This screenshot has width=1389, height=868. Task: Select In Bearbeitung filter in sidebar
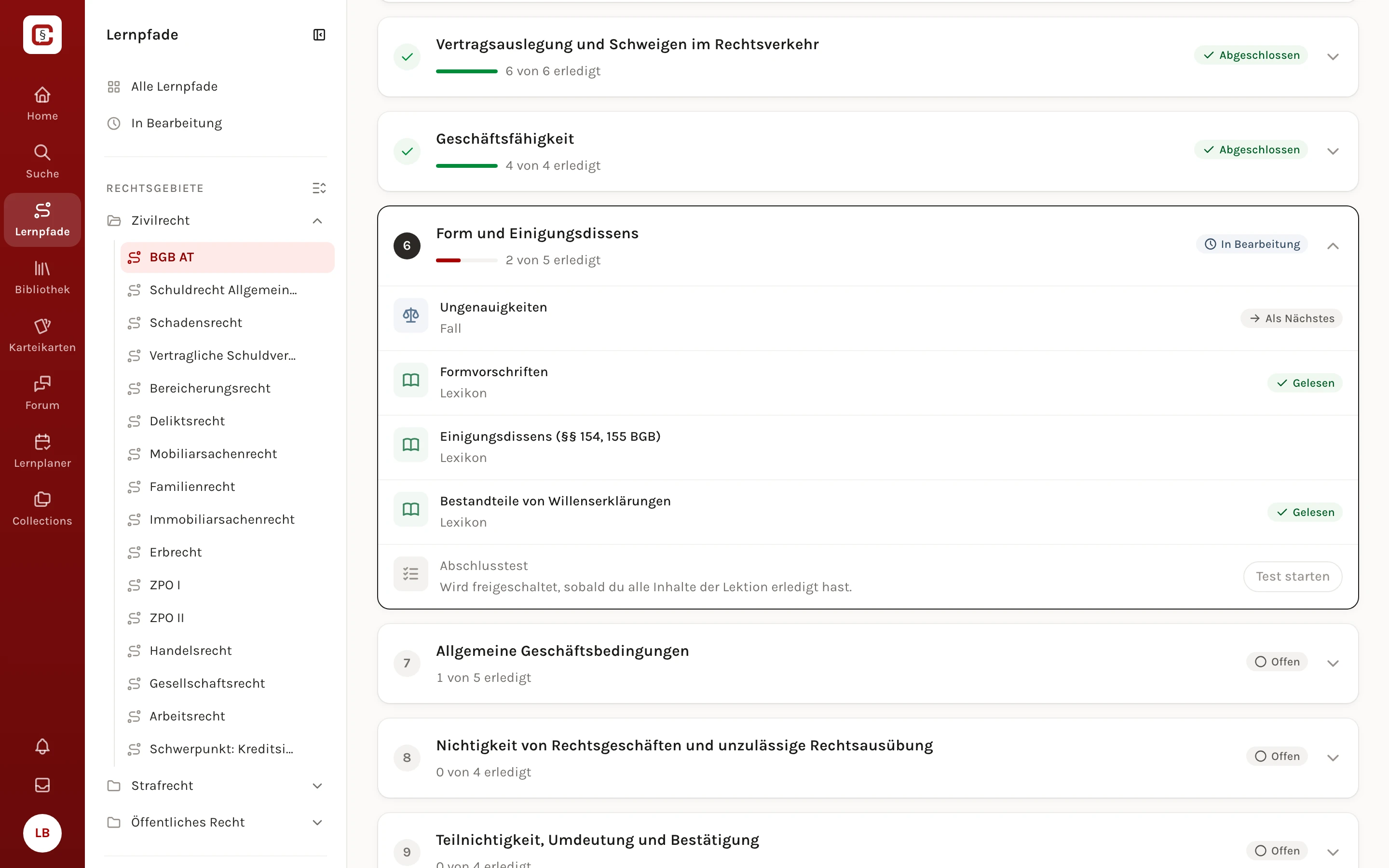click(216, 123)
